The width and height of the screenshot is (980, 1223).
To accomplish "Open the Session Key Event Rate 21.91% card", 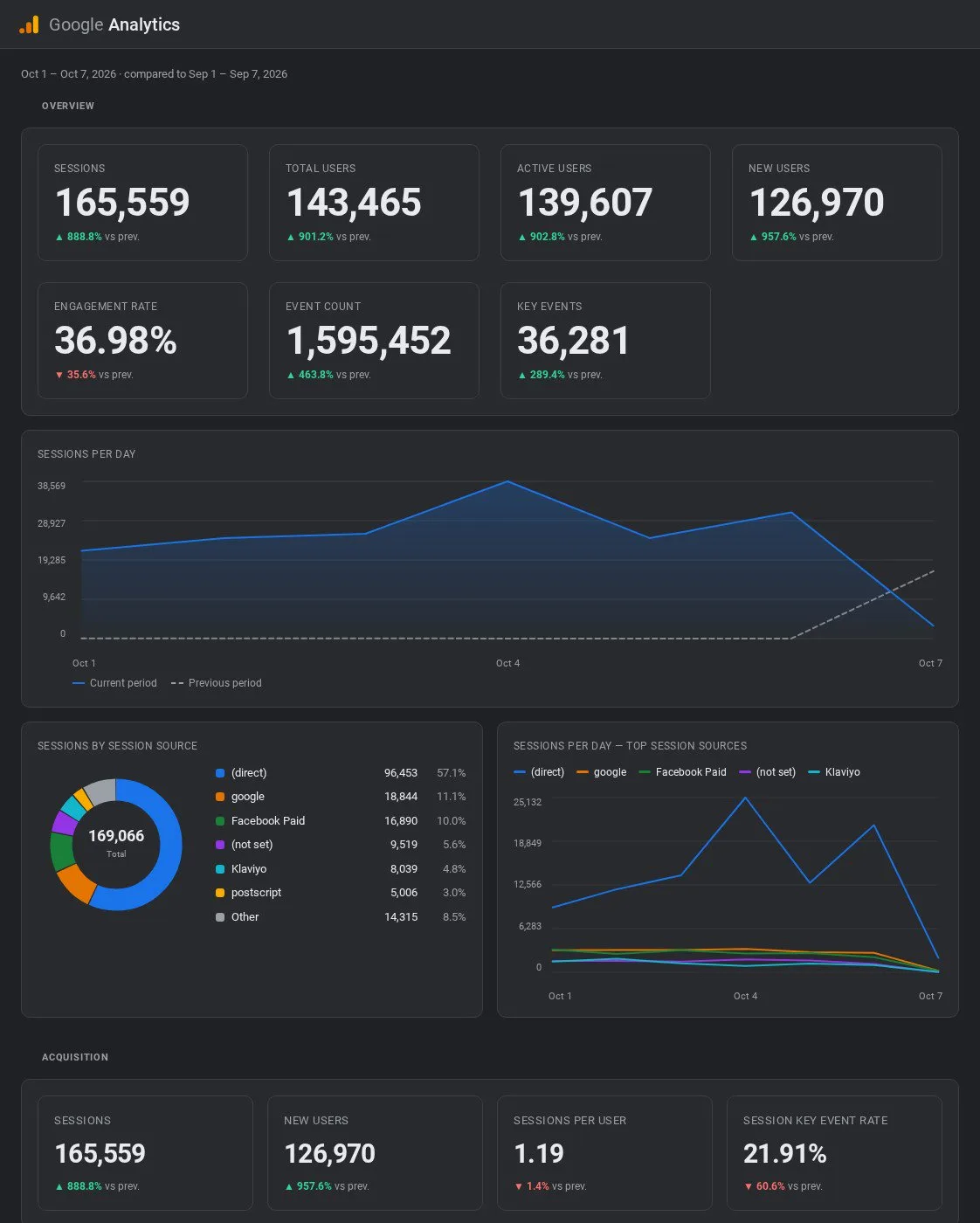I will point(834,1153).
